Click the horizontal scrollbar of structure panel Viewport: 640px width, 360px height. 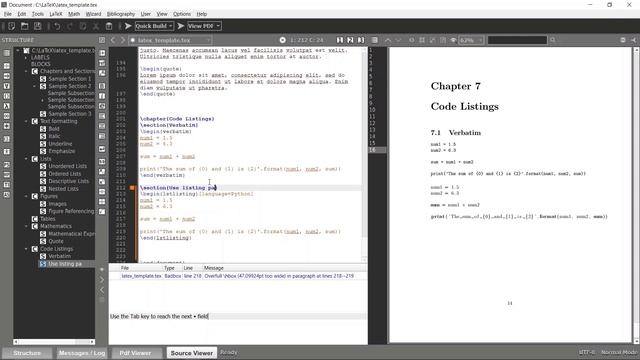click(x=54, y=342)
